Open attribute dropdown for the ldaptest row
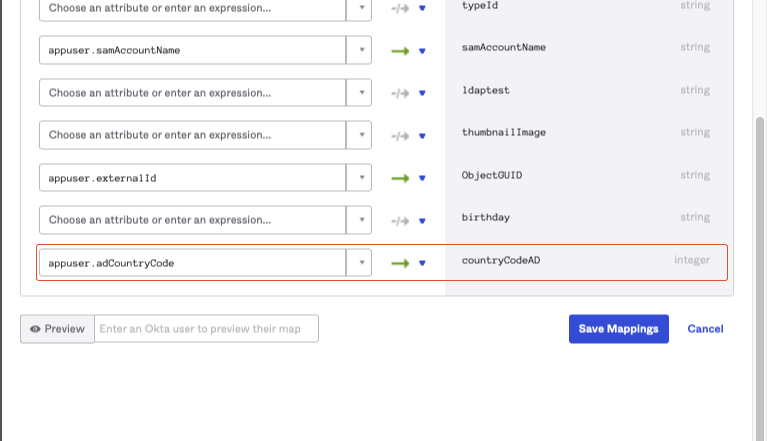The image size is (767, 441). click(359, 92)
